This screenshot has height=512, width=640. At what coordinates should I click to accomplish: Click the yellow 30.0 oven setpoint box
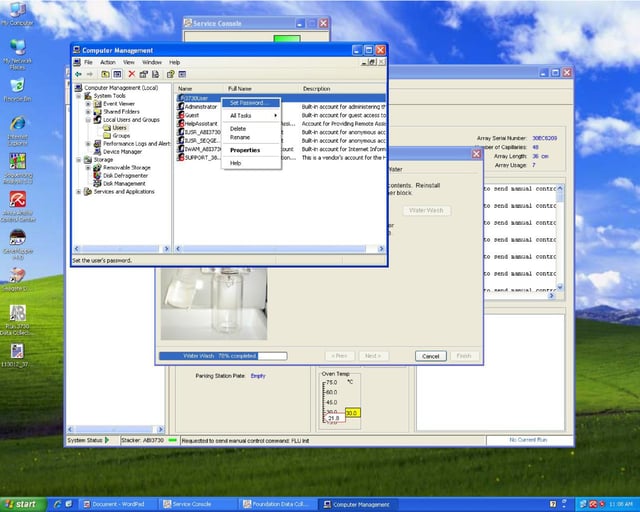352,413
